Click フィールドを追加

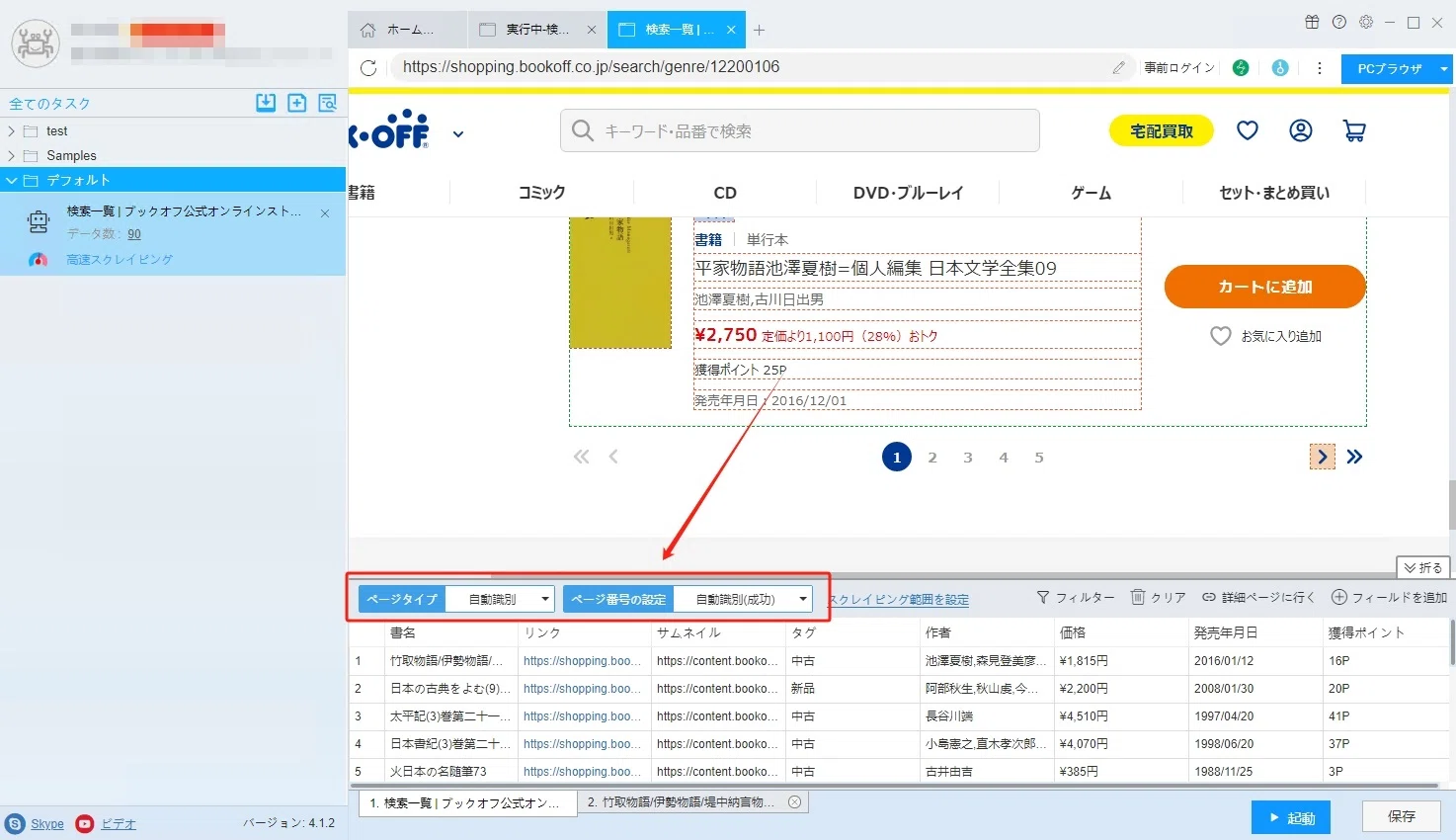(x=1389, y=597)
